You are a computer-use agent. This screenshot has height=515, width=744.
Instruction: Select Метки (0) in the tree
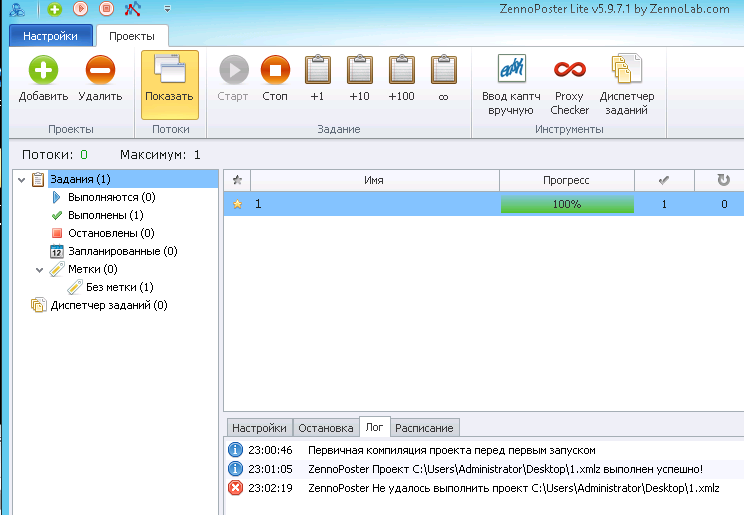[x=93, y=270]
